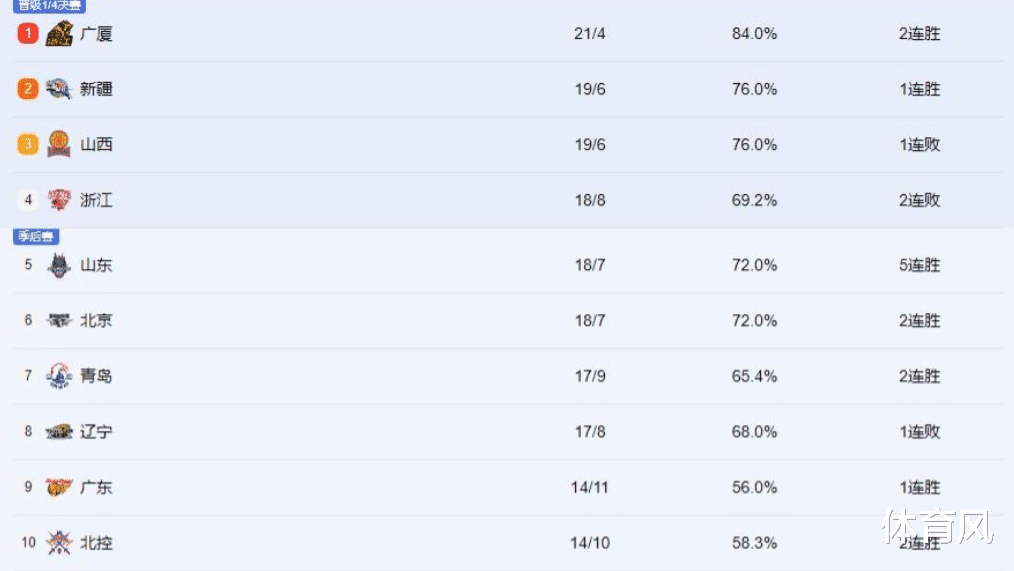
Task: Click the 季后赛 section label
Action: [x=36, y=236]
